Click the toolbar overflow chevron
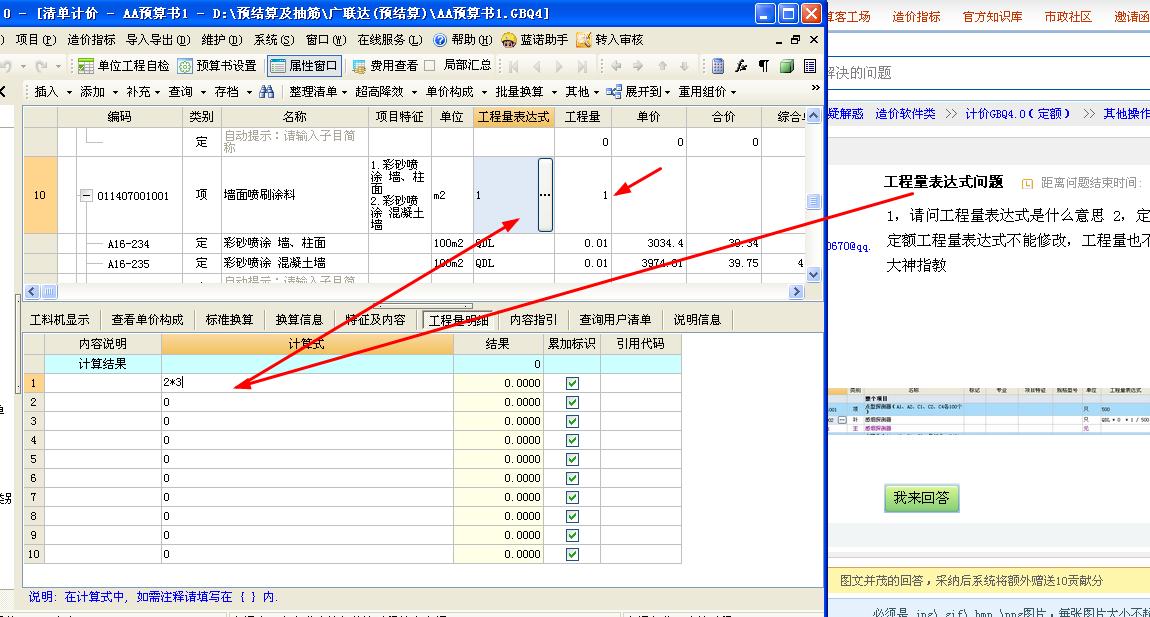This screenshot has width=1150, height=617. coord(815,88)
